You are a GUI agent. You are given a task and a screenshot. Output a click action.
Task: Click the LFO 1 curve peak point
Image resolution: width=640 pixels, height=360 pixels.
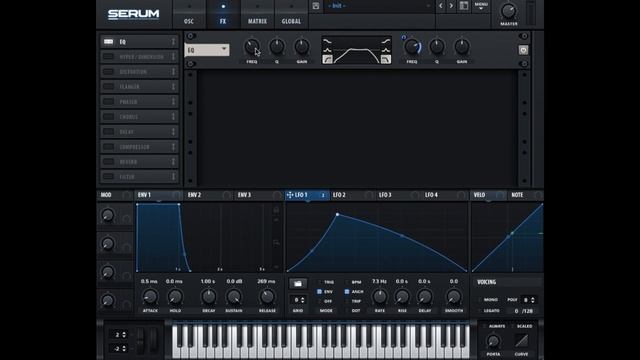(337, 214)
